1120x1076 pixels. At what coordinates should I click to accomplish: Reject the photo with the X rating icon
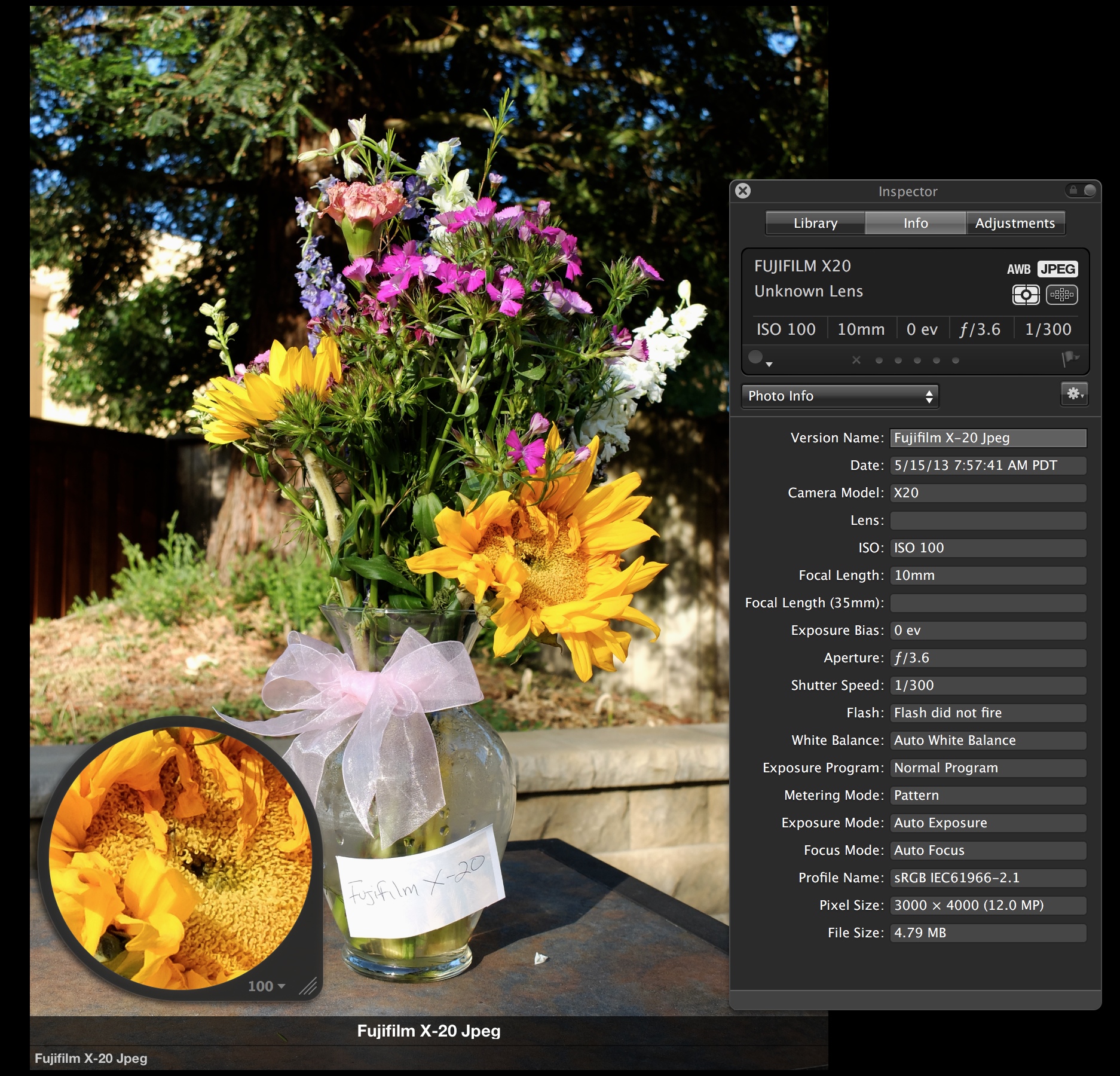tap(856, 360)
